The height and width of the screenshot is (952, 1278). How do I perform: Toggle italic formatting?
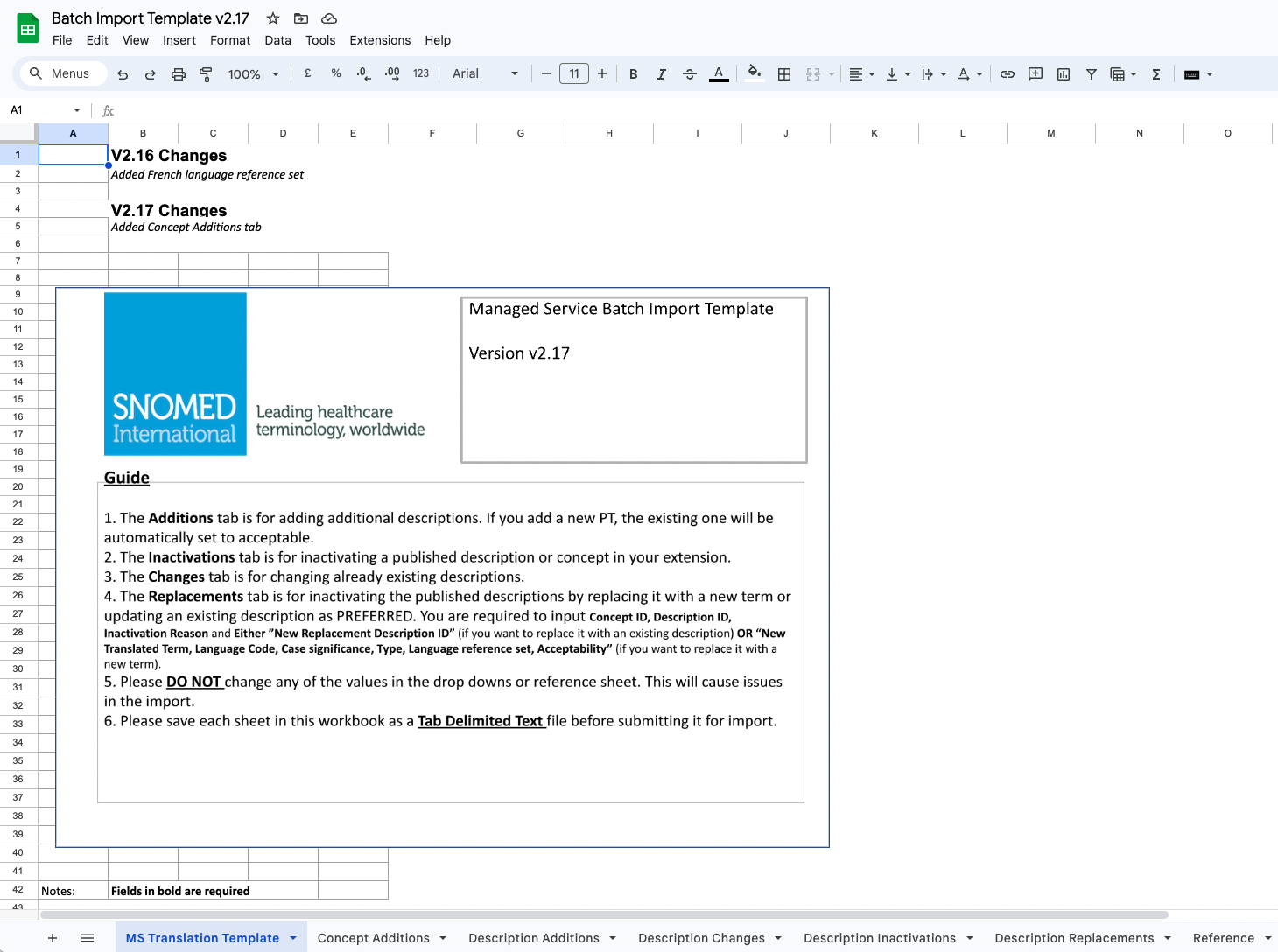pyautogui.click(x=662, y=74)
